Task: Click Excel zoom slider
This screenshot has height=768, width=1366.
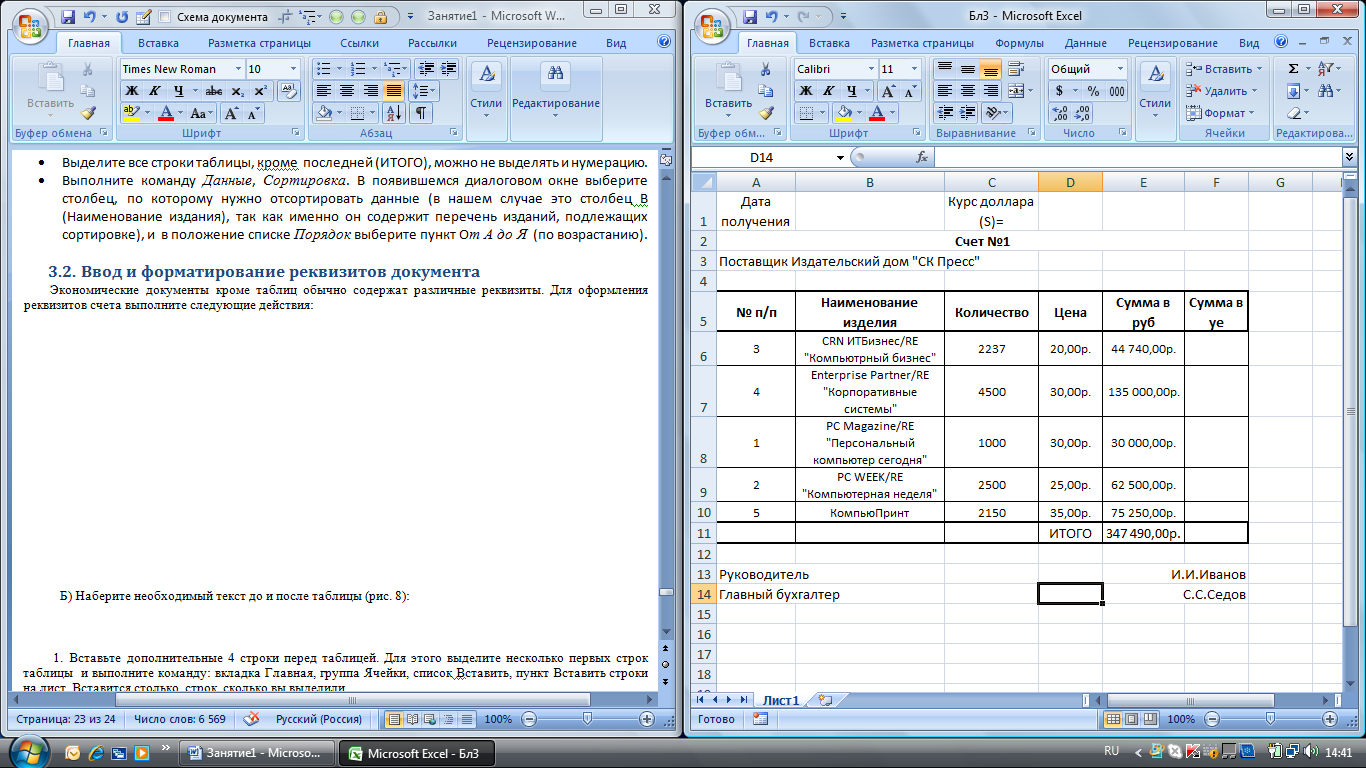Action: (x=1270, y=719)
